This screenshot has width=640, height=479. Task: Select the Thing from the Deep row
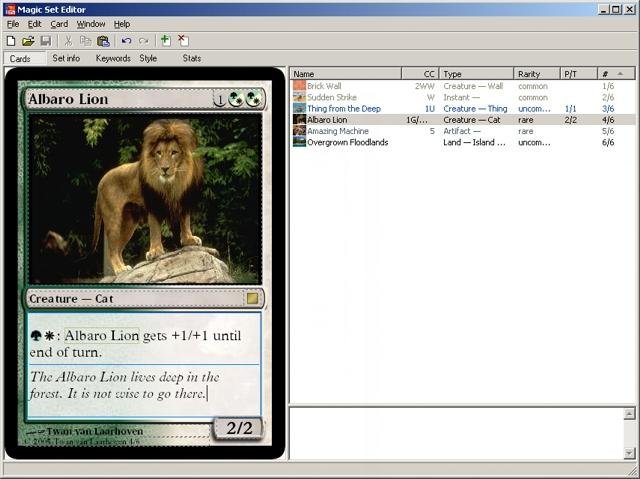463,108
